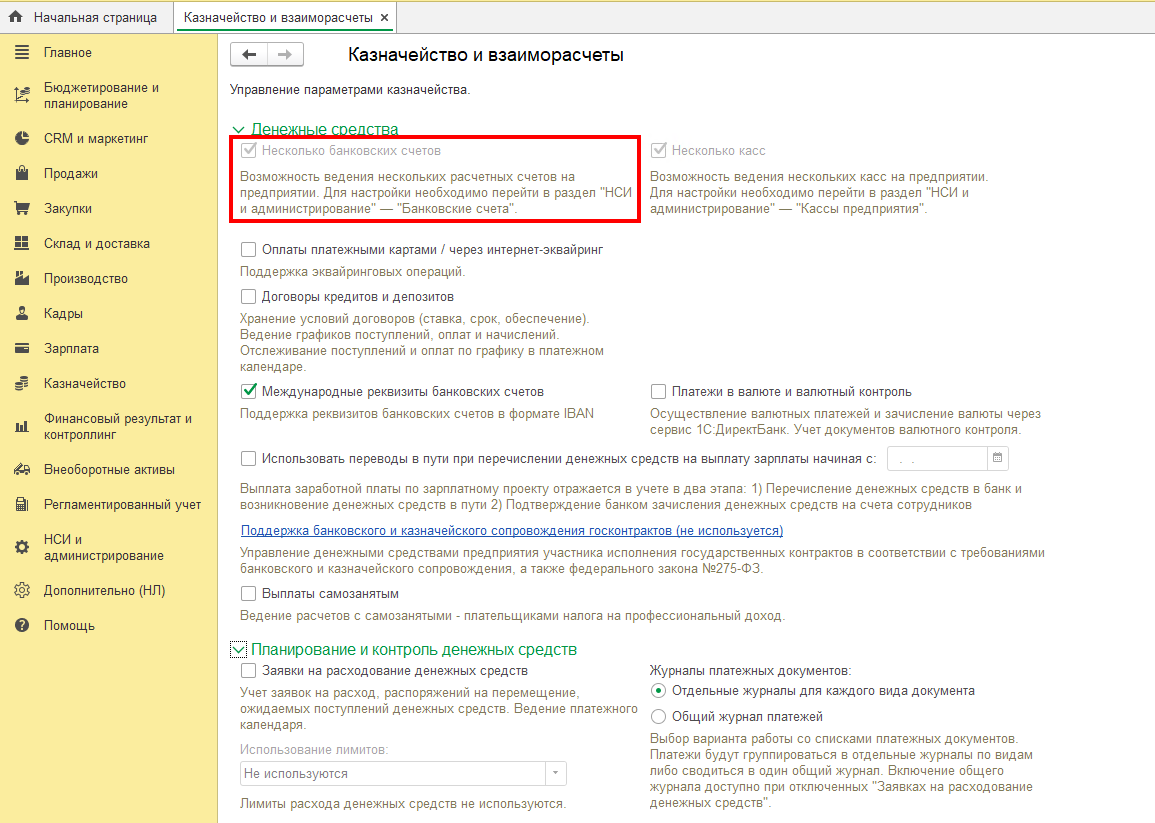Enable Заявки на расходование денежных средств
Image resolution: width=1155 pixels, height=823 pixels.
click(248, 670)
